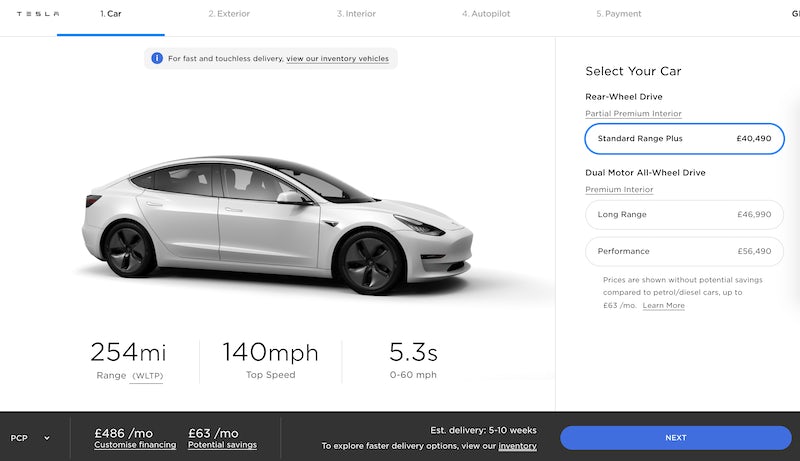This screenshot has width=800, height=461.
Task: Select the Long Range option
Action: 684,214
